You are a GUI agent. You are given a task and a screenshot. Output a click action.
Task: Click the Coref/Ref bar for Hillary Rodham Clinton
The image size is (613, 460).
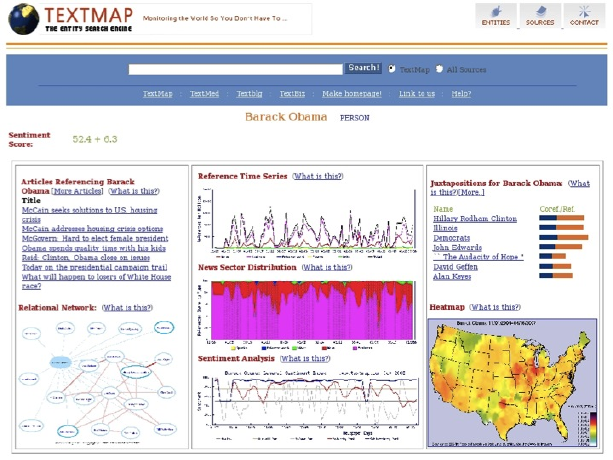[561, 218]
